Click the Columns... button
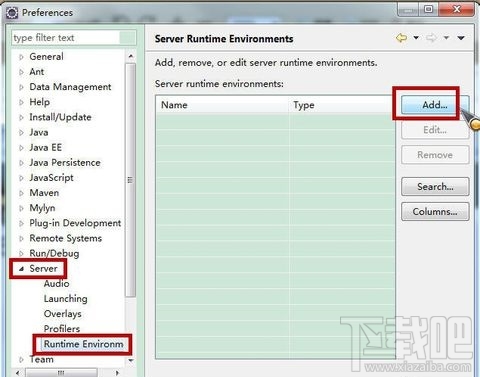The height and width of the screenshot is (377, 480). pyautogui.click(x=435, y=212)
